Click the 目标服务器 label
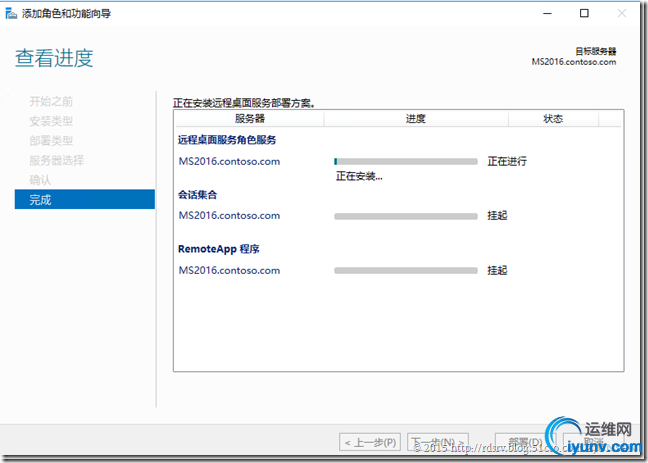 pyautogui.click(x=596, y=51)
